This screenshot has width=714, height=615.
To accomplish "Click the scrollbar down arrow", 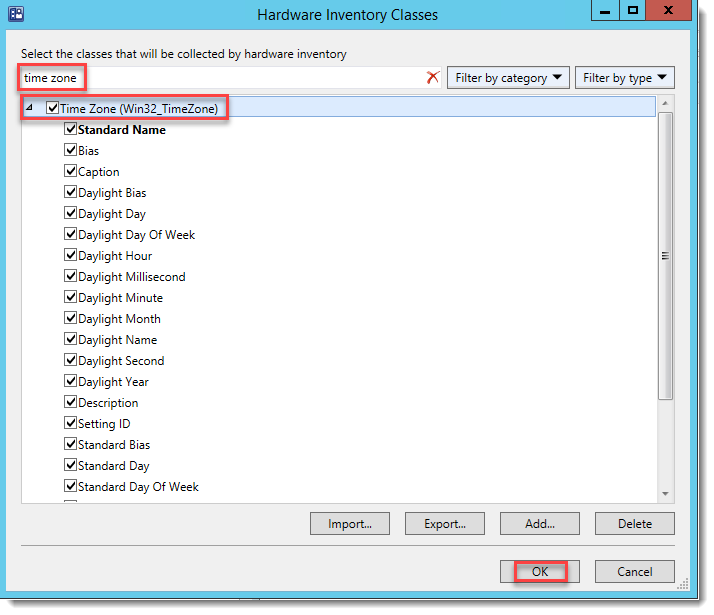I will pyautogui.click(x=665, y=493).
